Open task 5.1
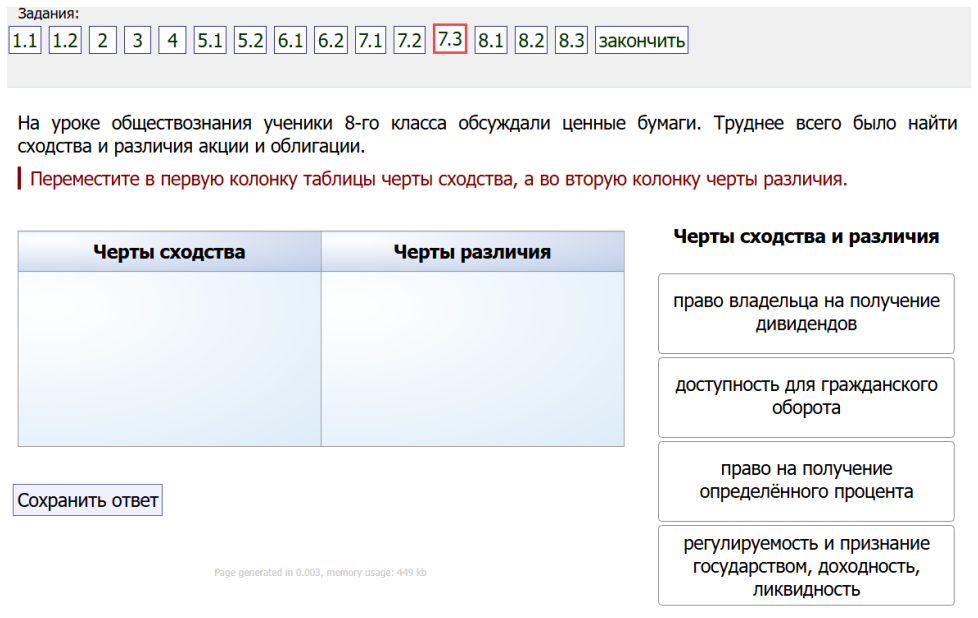 click(x=210, y=41)
